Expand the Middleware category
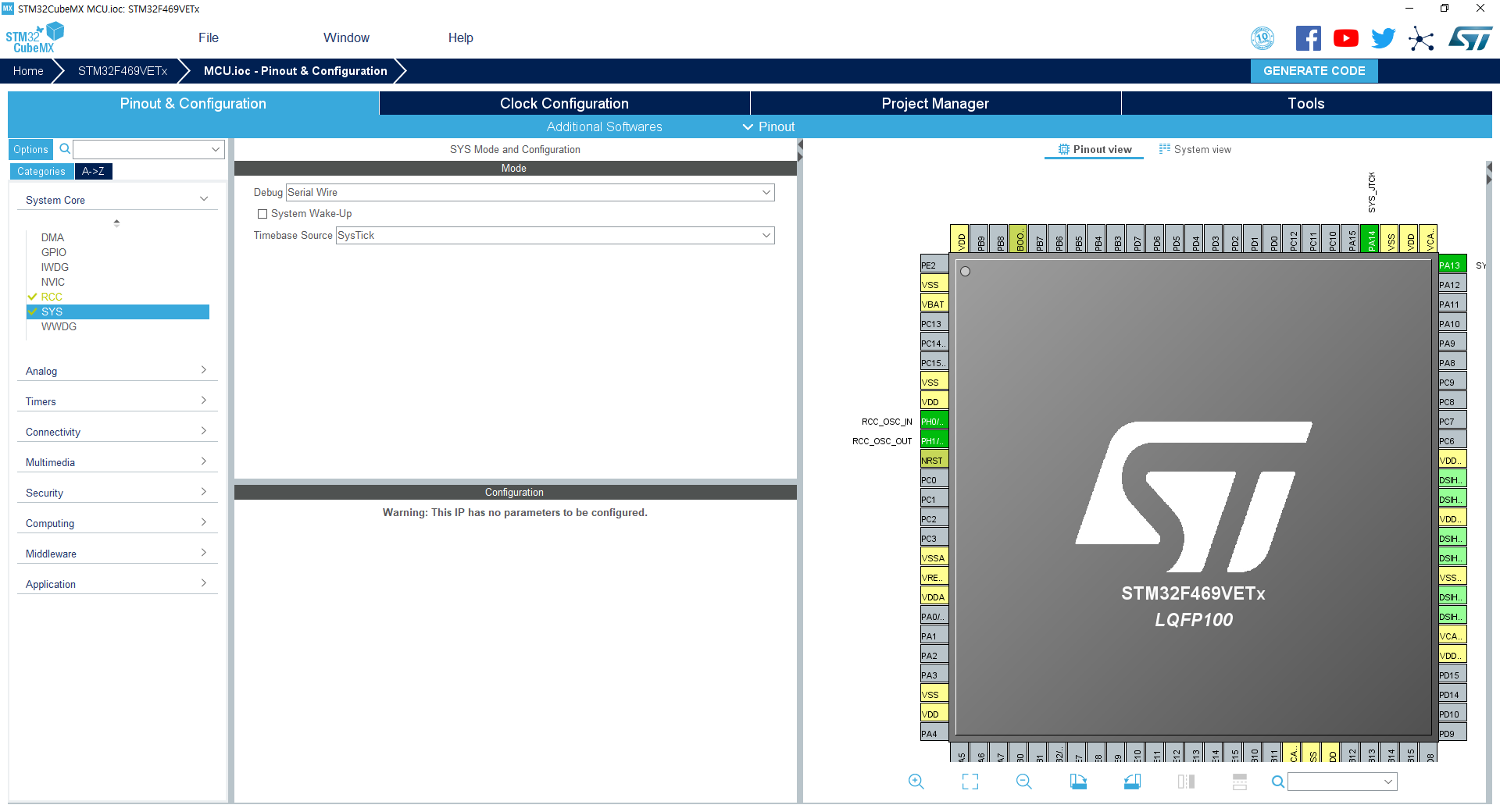Viewport: 1500px width, 812px height. [x=117, y=554]
